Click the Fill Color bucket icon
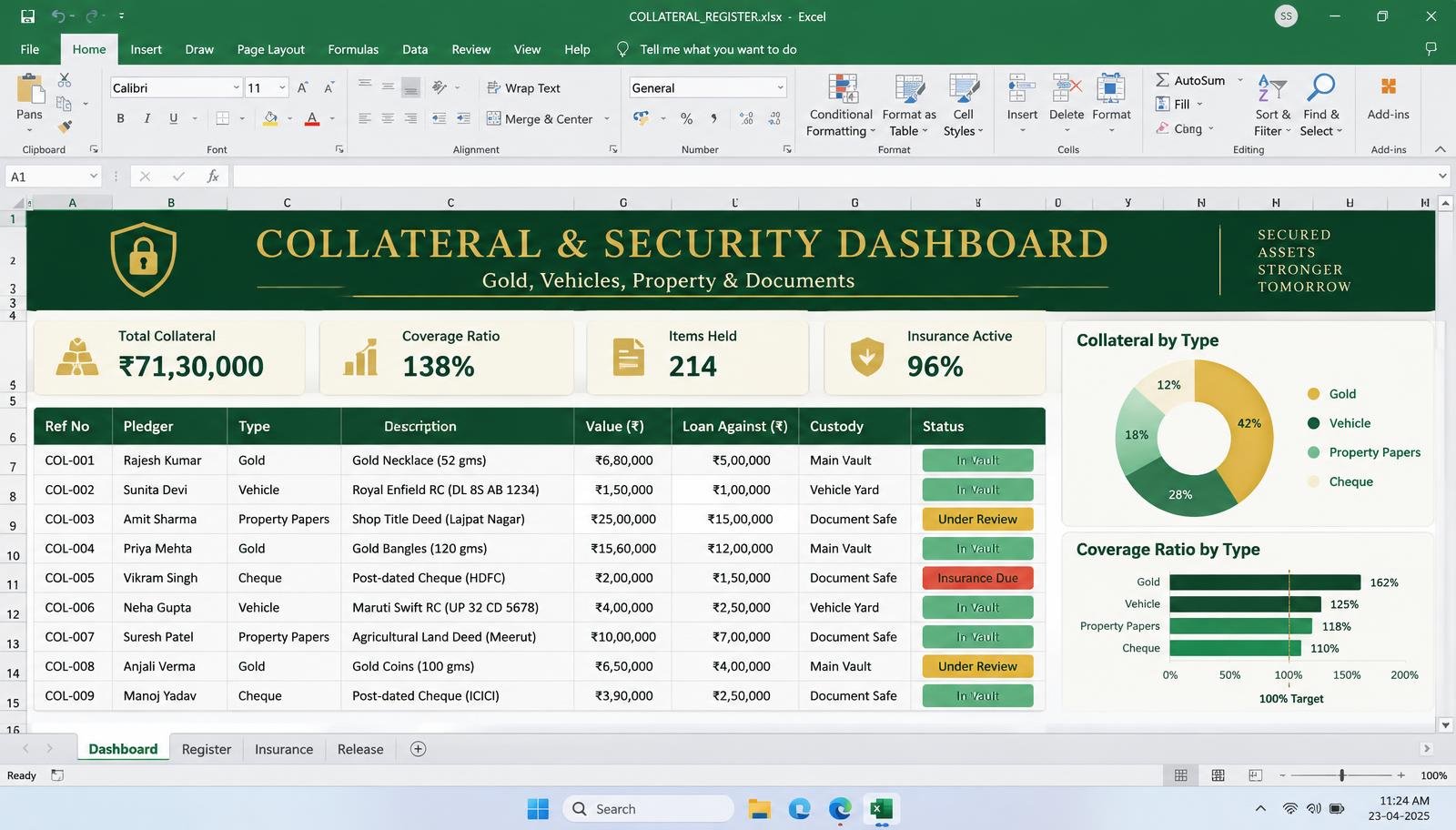 click(270, 118)
